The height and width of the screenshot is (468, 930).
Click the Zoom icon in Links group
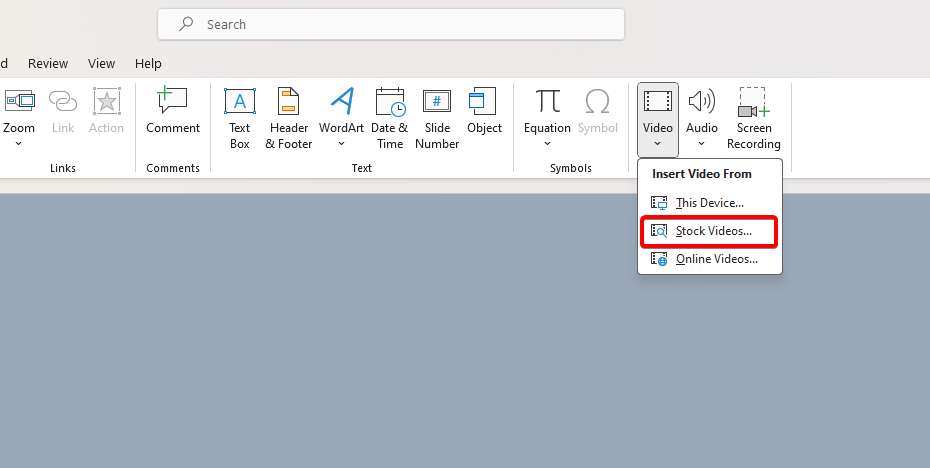coord(20,101)
